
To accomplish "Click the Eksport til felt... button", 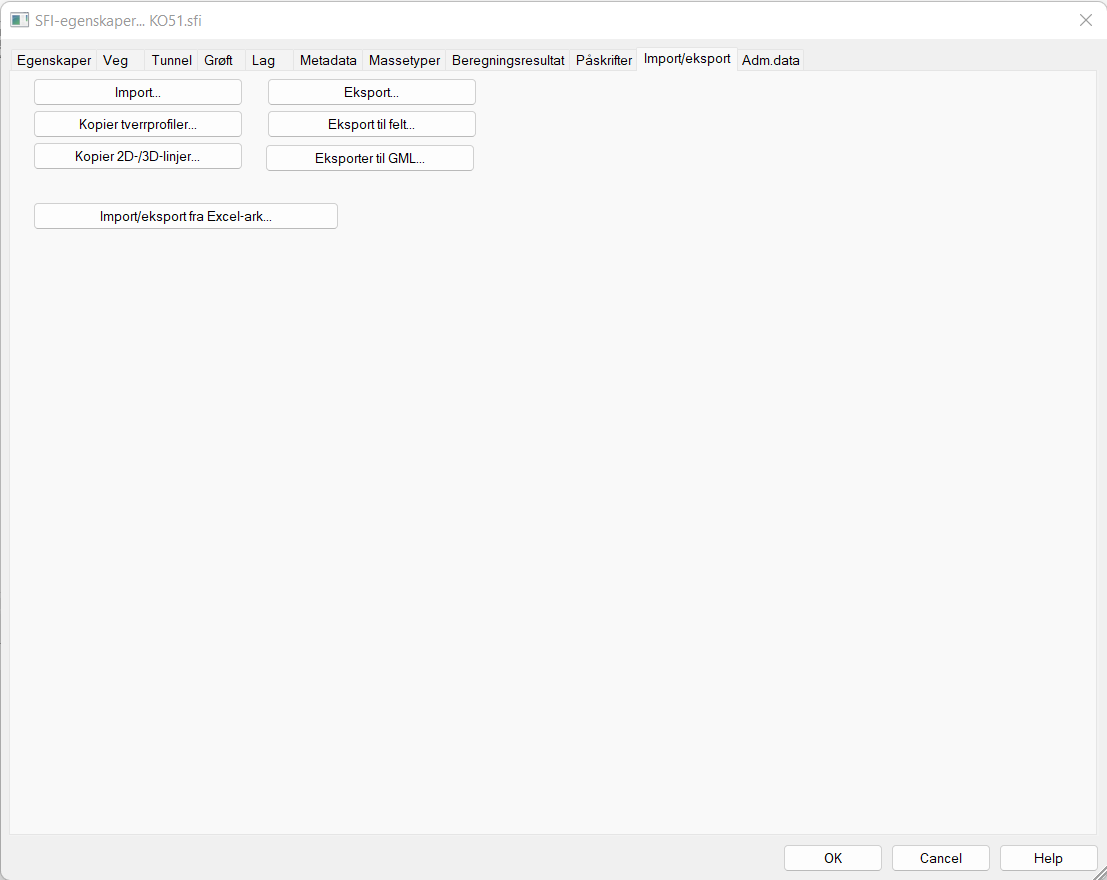I will 371,124.
